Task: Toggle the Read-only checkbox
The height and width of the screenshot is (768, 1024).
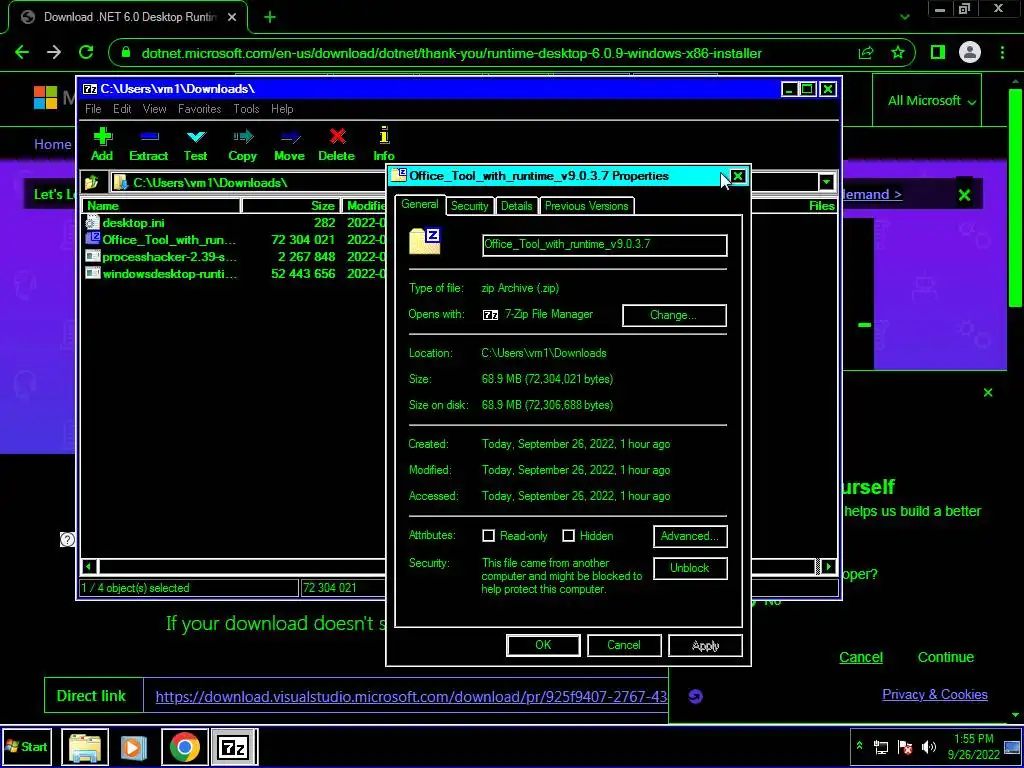Action: coord(488,536)
